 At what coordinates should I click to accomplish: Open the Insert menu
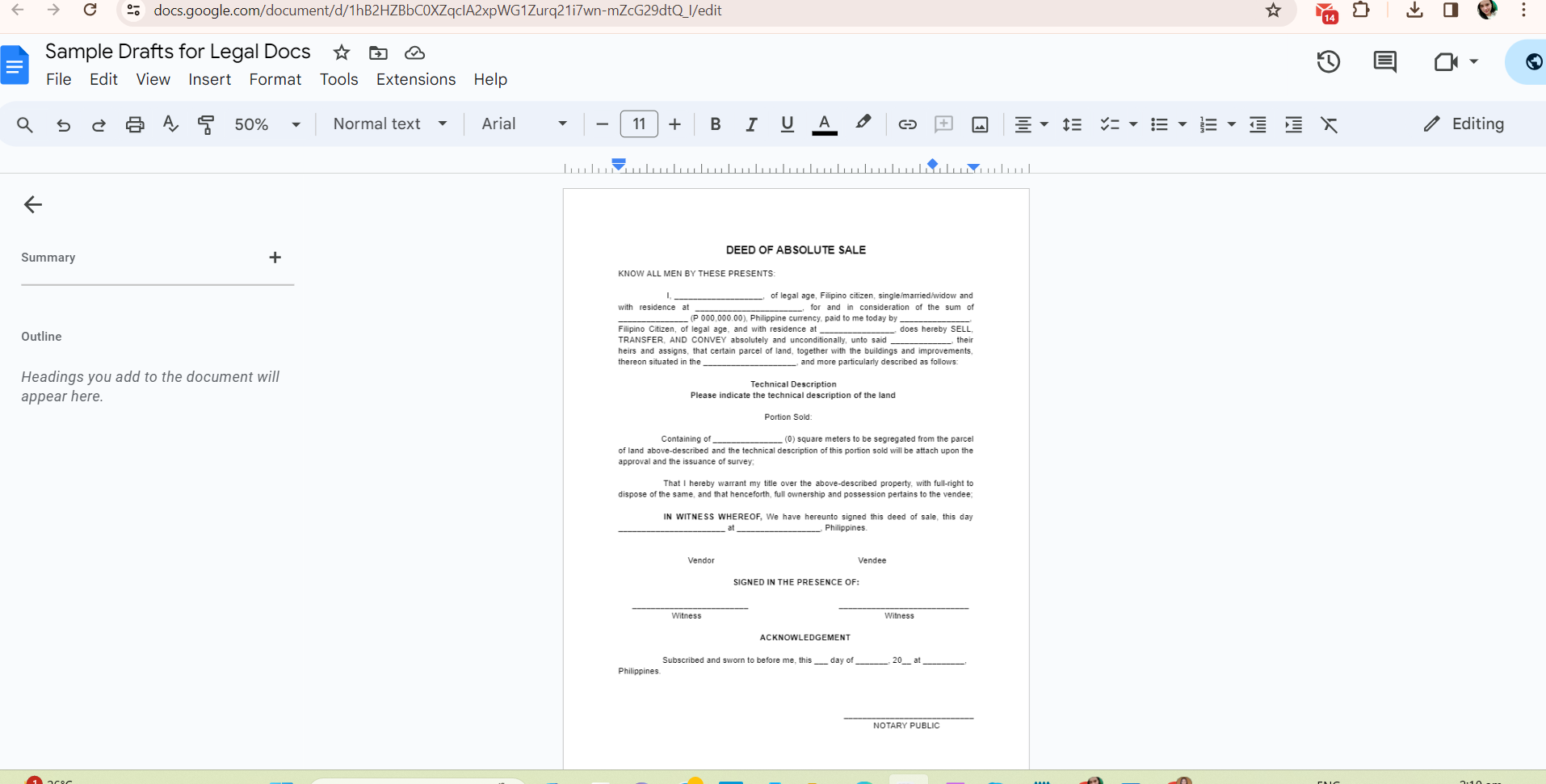pyautogui.click(x=209, y=79)
